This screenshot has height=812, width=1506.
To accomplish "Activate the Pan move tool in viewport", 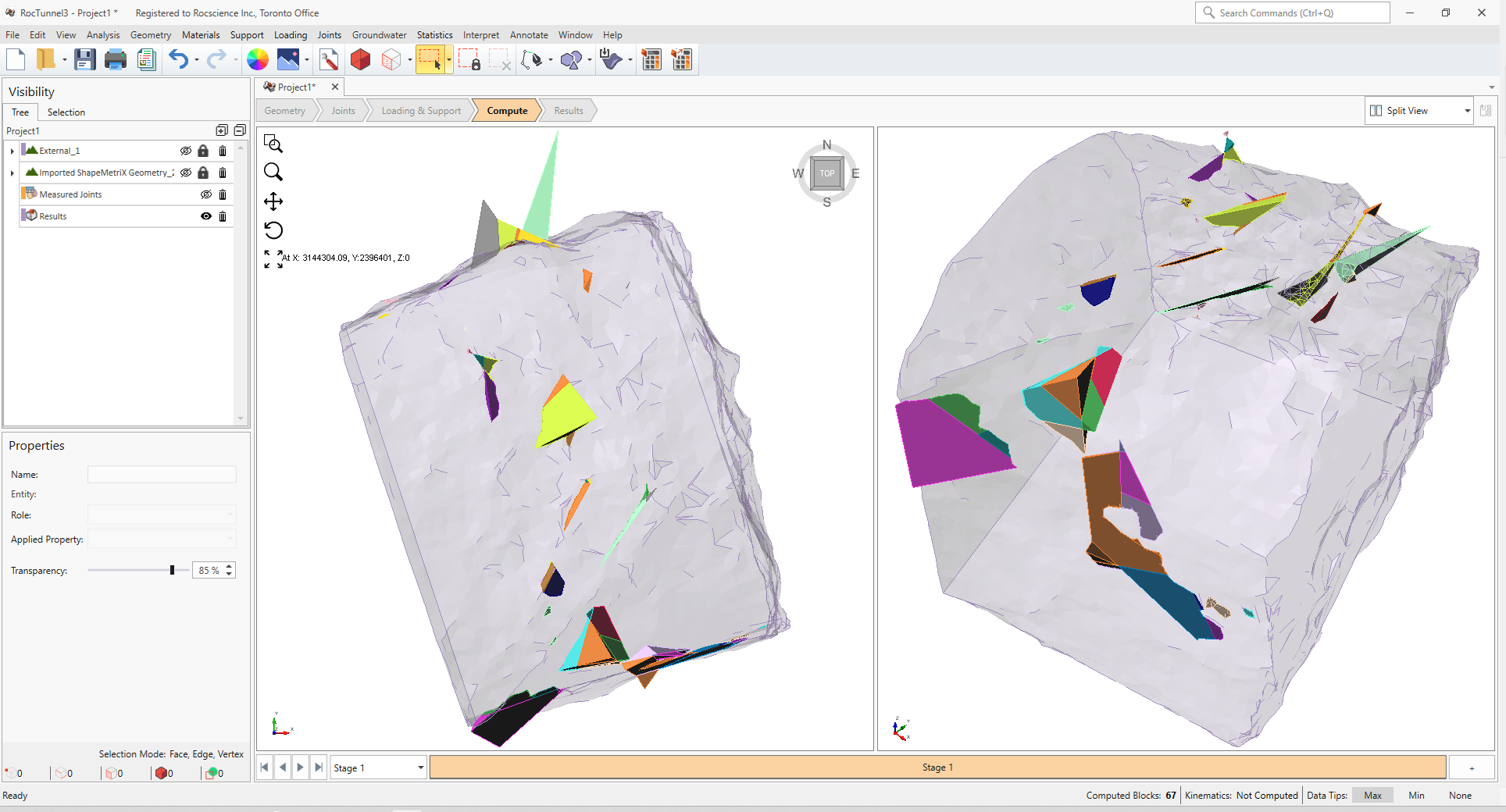I will coord(273,201).
